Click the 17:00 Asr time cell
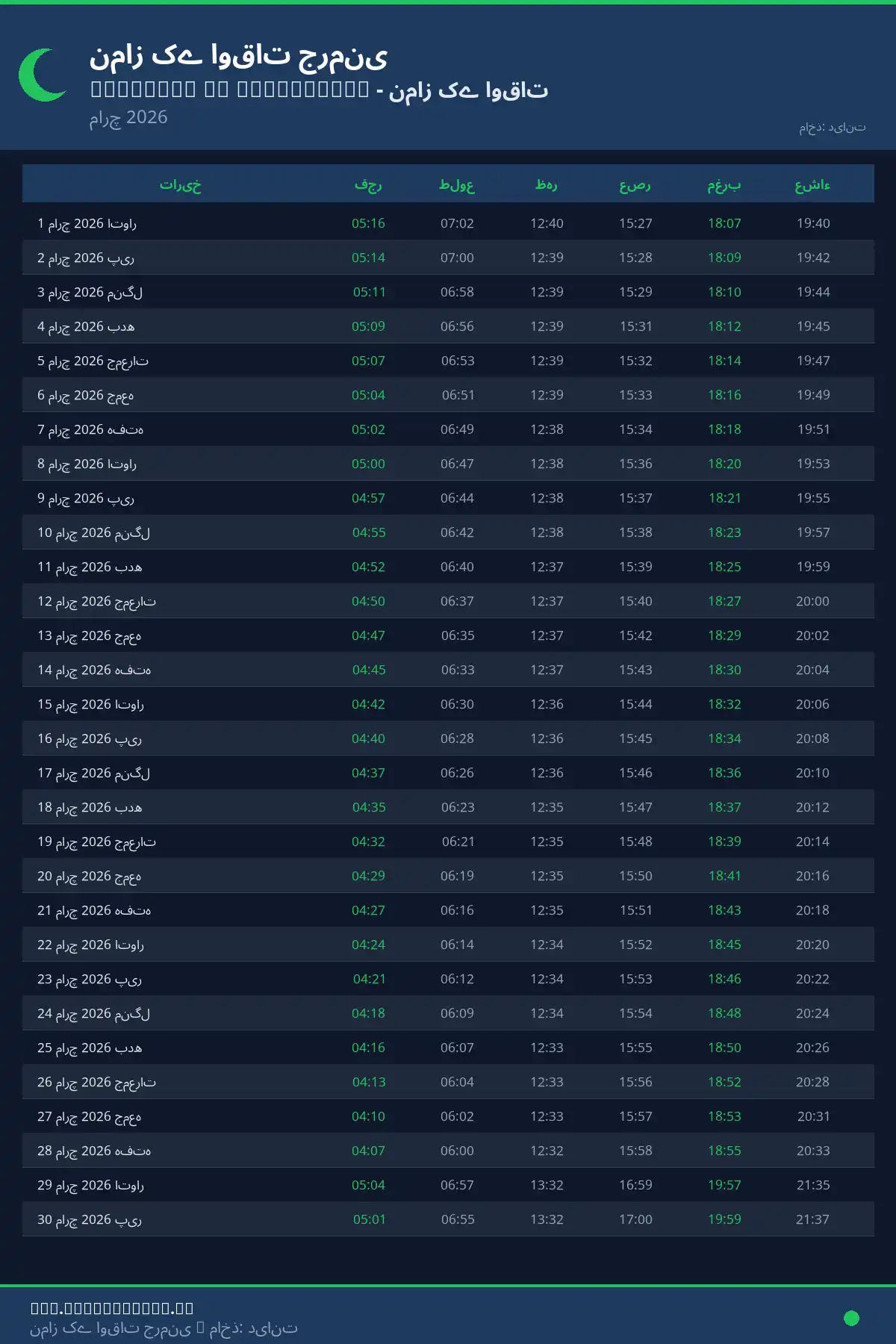The height and width of the screenshot is (1344, 896). (x=635, y=1219)
